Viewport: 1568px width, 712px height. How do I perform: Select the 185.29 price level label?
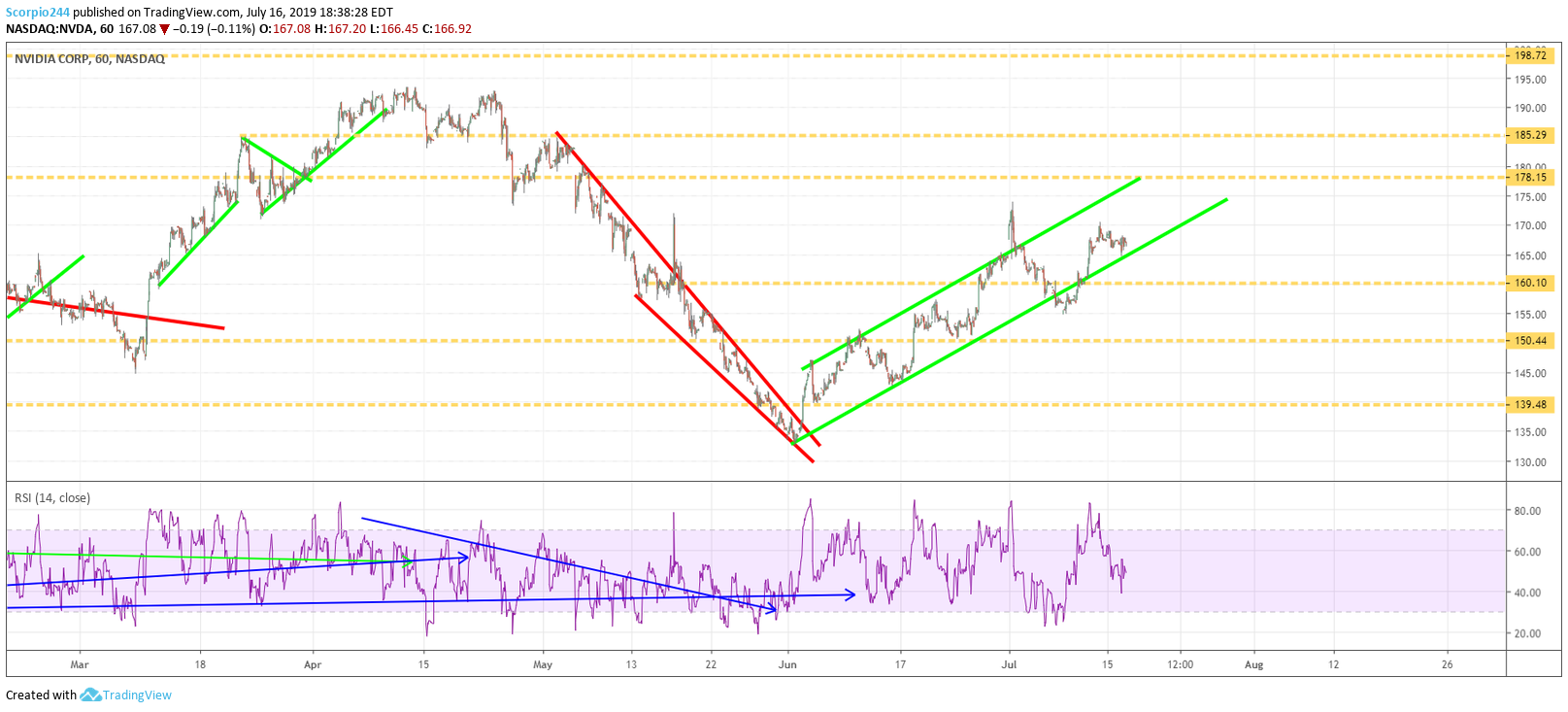(1531, 135)
